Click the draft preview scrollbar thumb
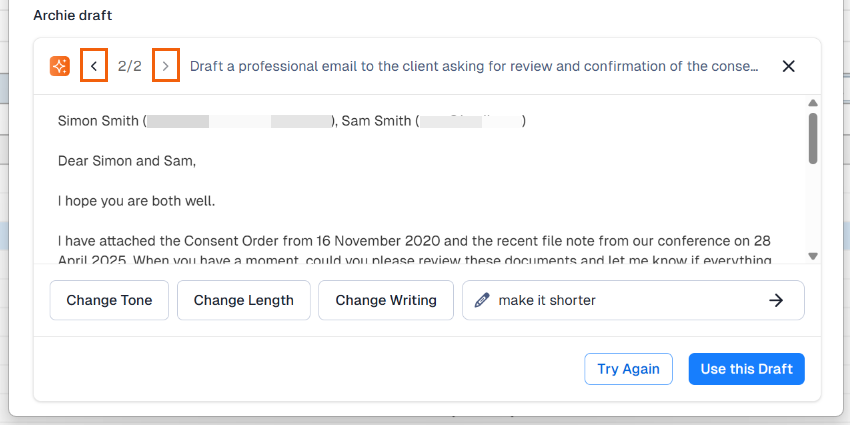Screen dimensions: 850x425 813,137
